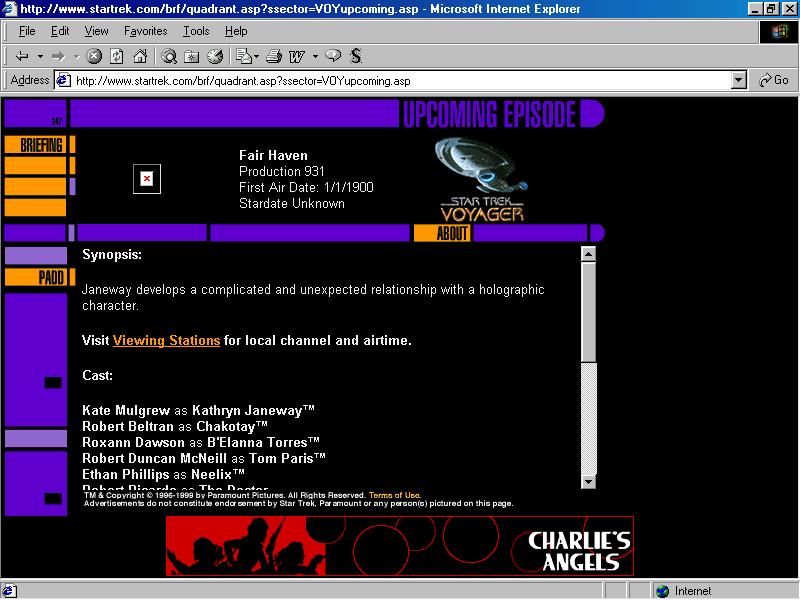
Task: Click the synopsis scrollbar down arrow
Action: tap(588, 482)
